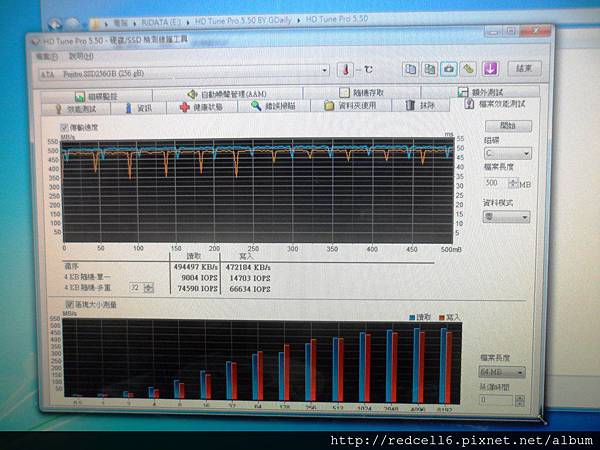
Task: Click the trash can icon on the 抹除 tab
Action: 410,105
